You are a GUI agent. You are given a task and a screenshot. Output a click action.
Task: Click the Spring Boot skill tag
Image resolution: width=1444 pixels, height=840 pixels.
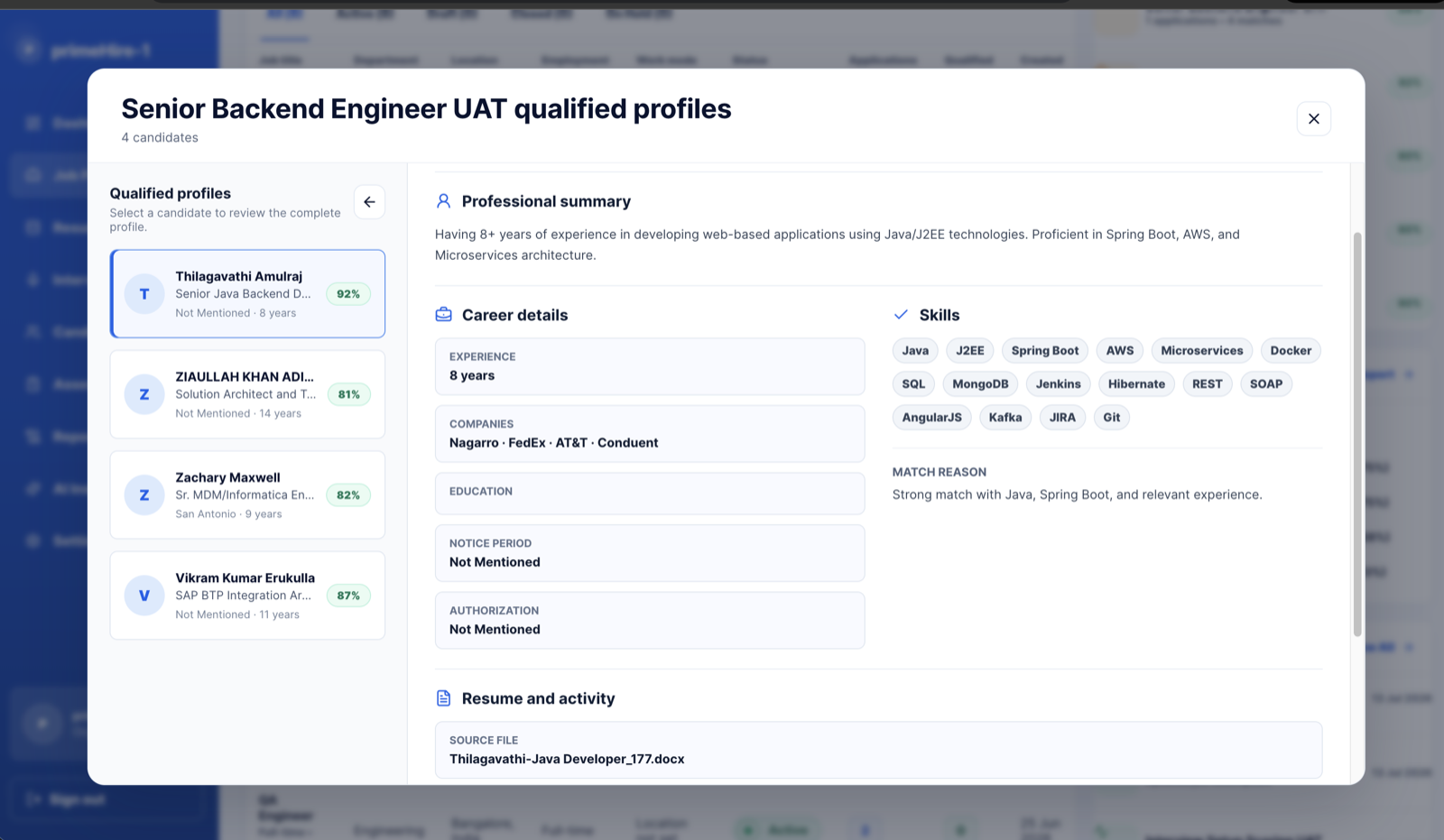tap(1045, 351)
